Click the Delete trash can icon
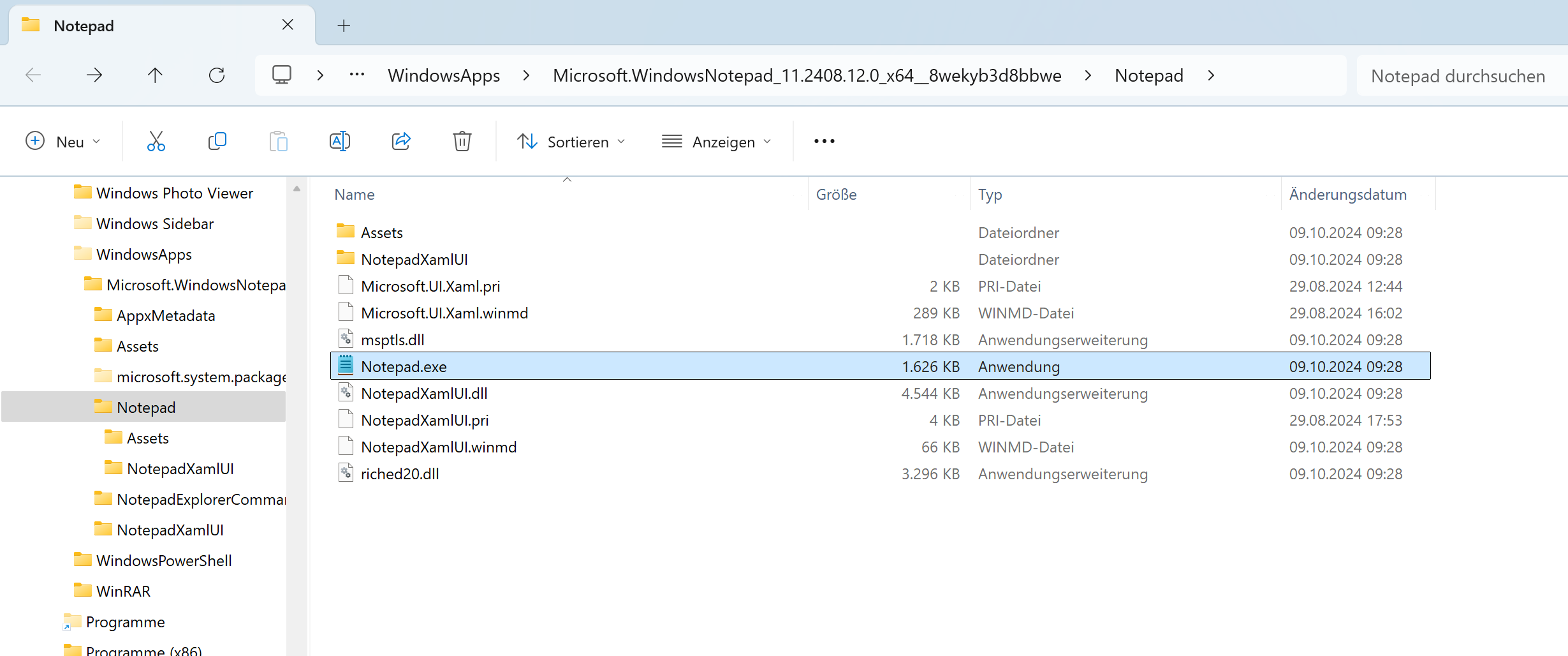This screenshot has width=1568, height=656. pos(462,141)
